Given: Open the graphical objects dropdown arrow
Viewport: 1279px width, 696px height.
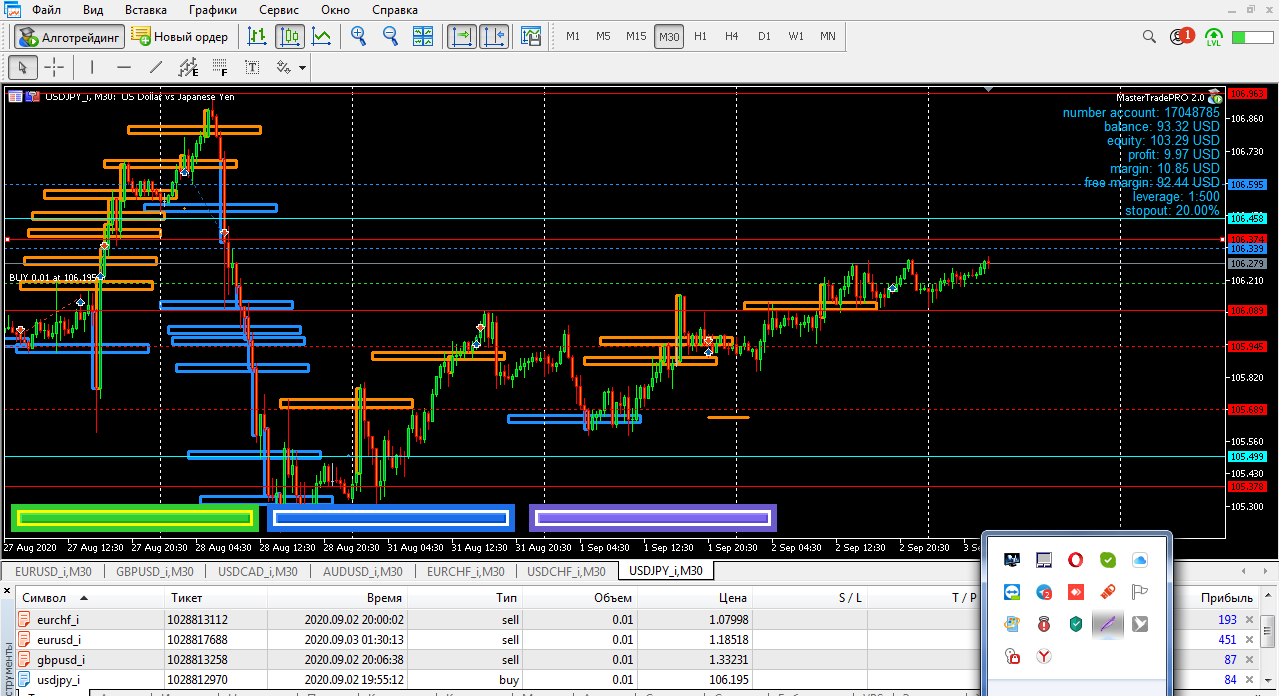Looking at the screenshot, I should coord(302,68).
